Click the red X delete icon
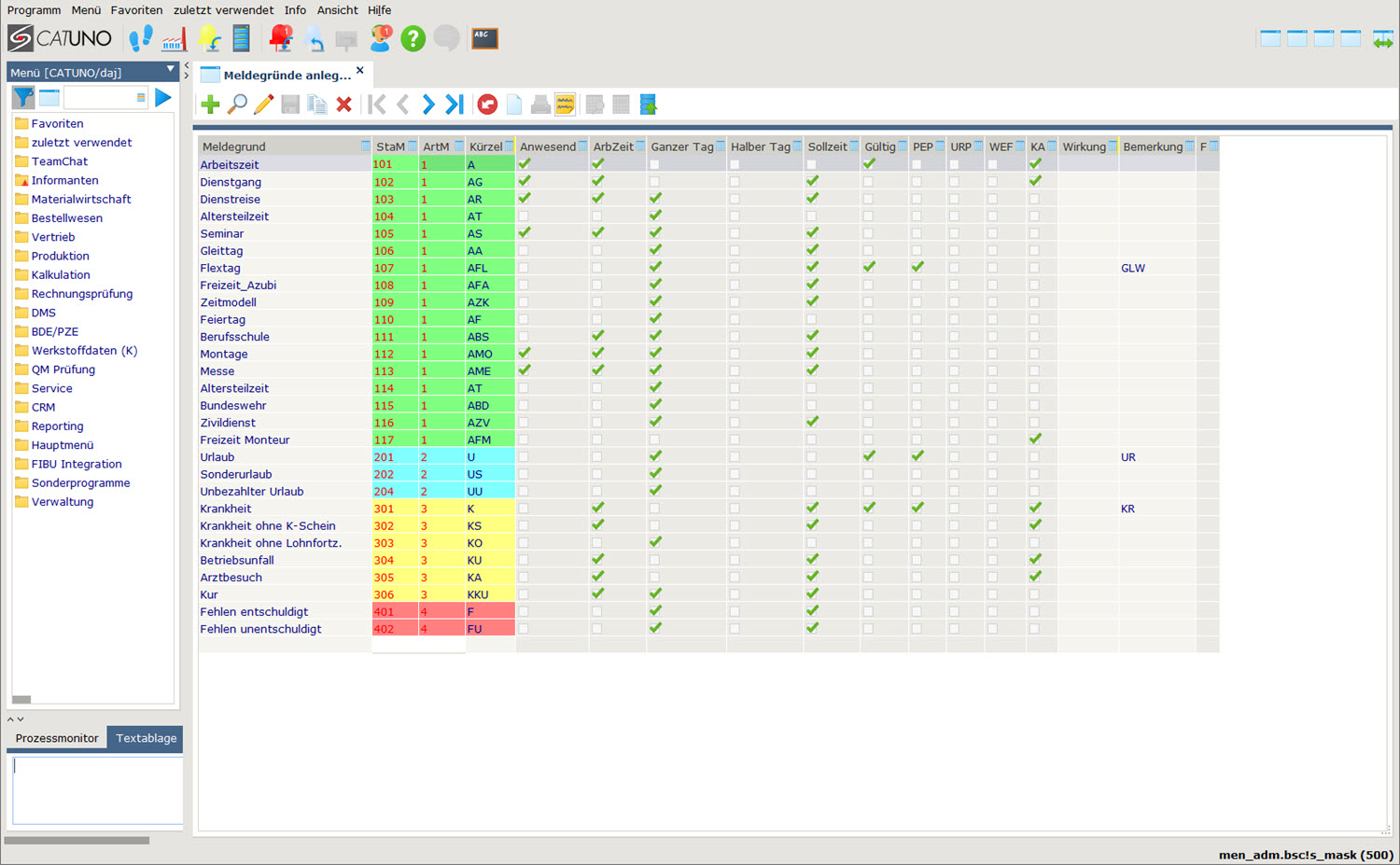Image resolution: width=1400 pixels, height=865 pixels. pos(343,105)
